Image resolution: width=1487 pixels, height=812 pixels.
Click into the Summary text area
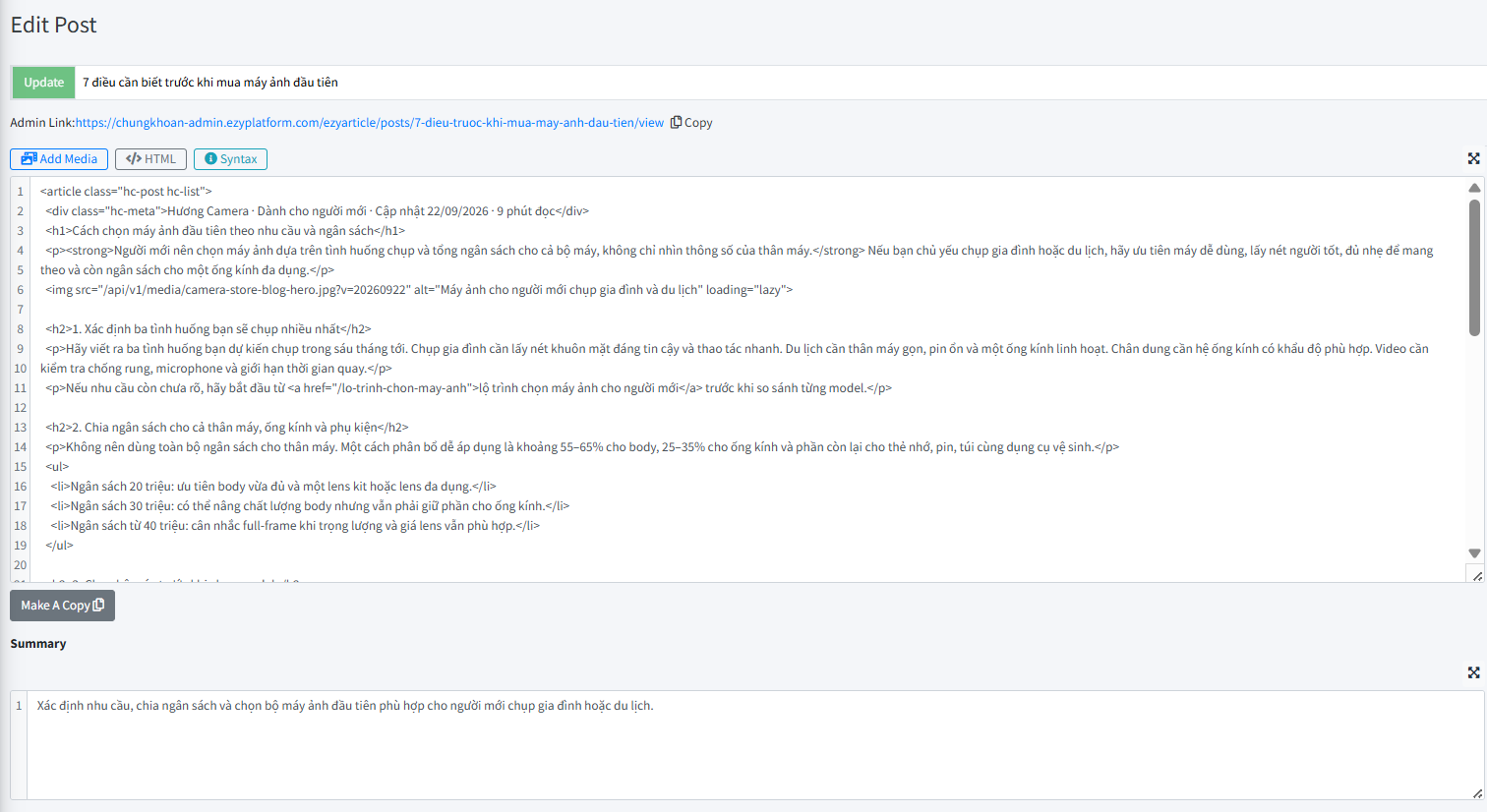pyautogui.click(x=754, y=745)
